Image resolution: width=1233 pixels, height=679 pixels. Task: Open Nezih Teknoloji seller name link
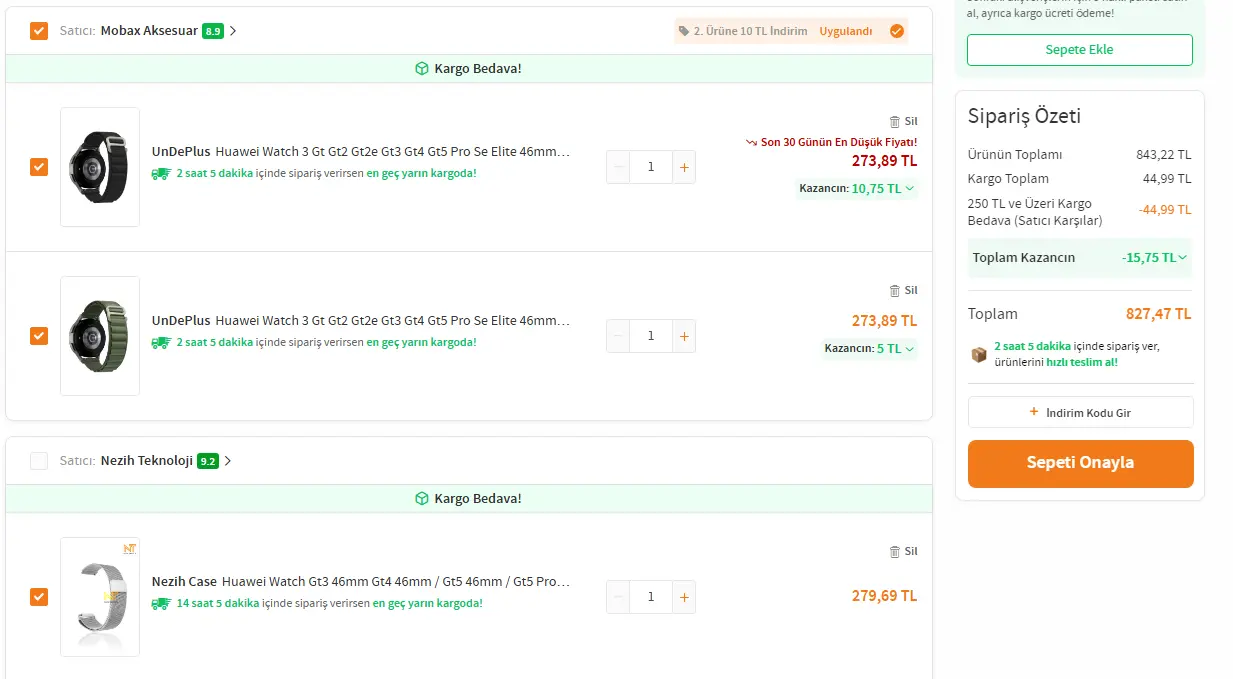[x=147, y=461]
